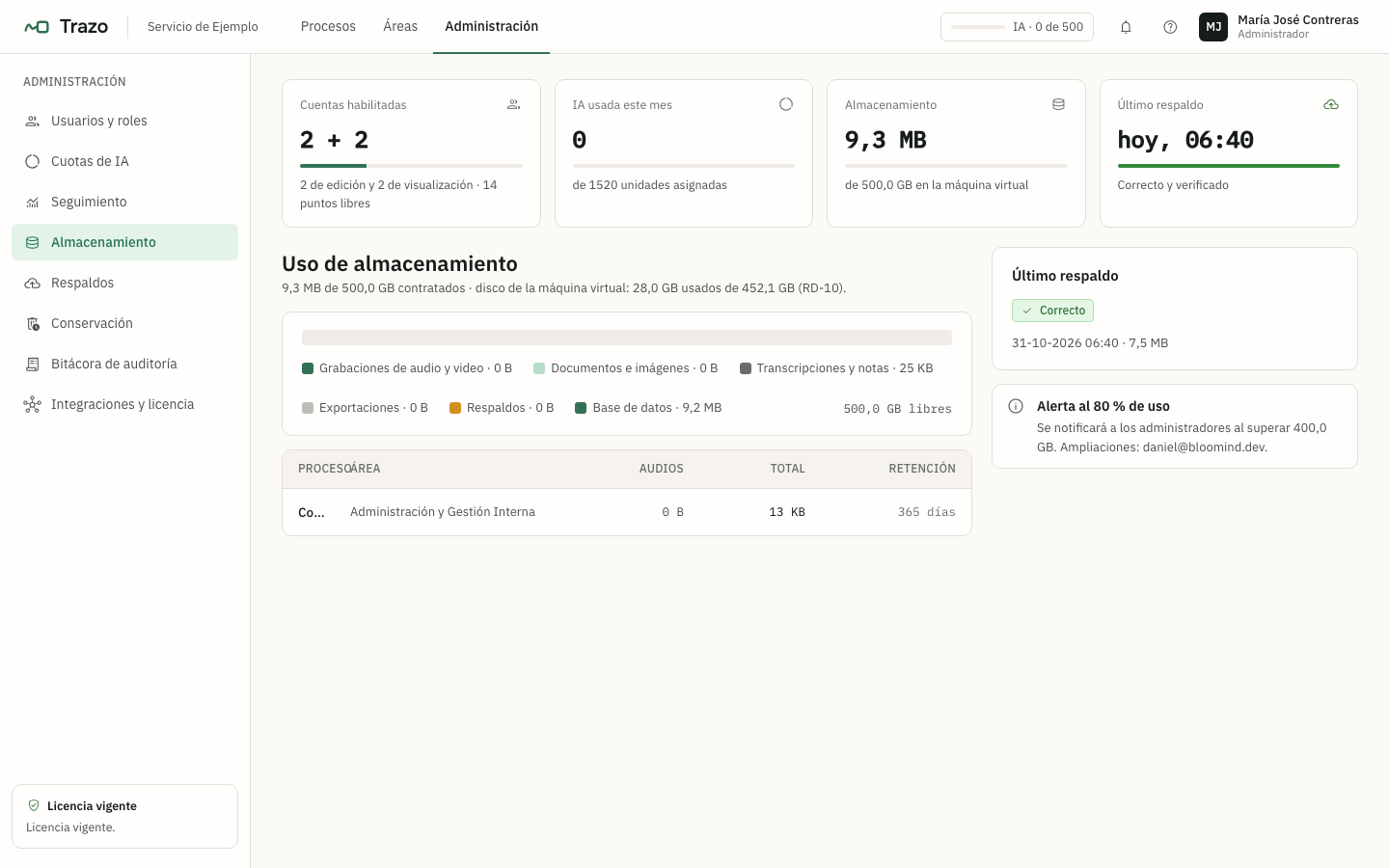
Task: Open the Procesos tab
Action: 328,26
